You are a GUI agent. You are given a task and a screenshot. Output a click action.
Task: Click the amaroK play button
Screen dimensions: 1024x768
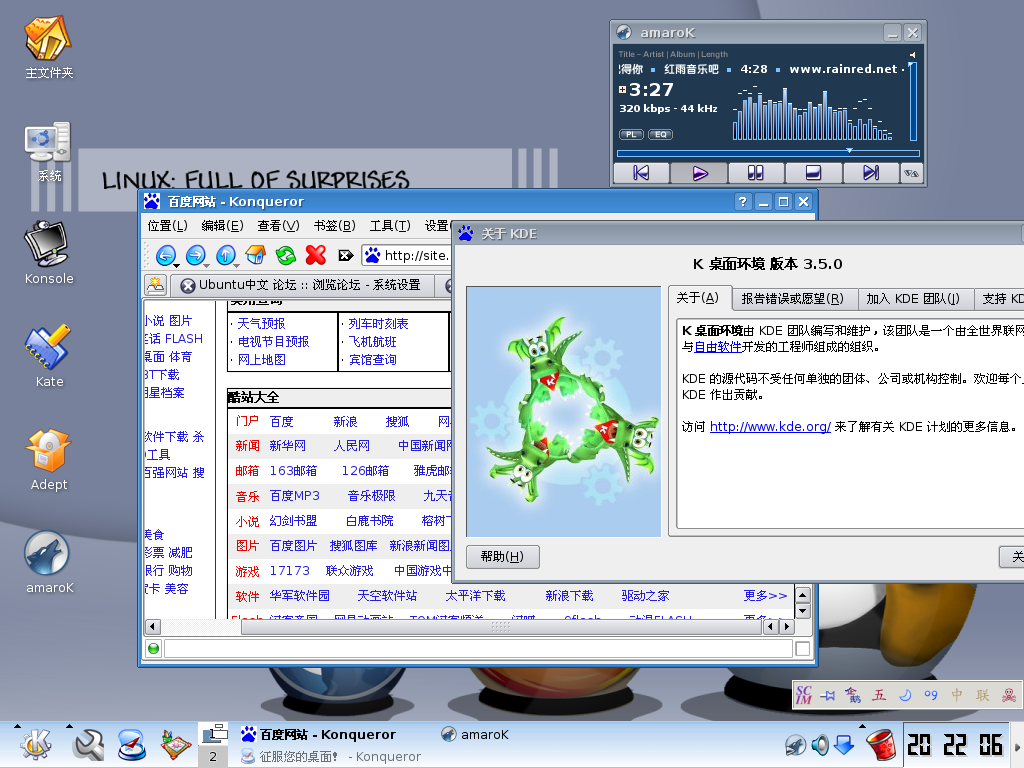(699, 172)
